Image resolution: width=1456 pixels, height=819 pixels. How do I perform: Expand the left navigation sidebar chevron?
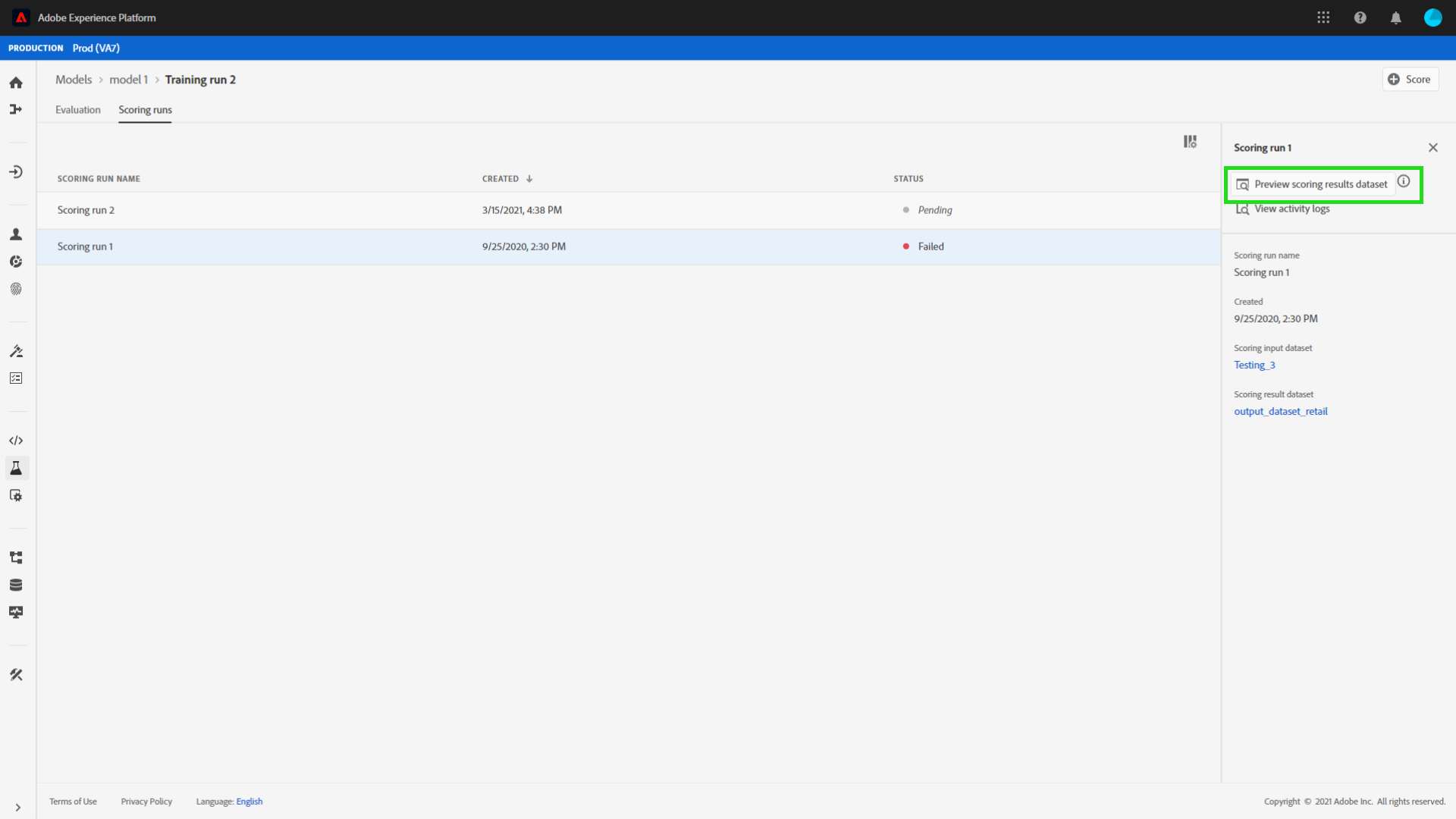pyautogui.click(x=17, y=808)
